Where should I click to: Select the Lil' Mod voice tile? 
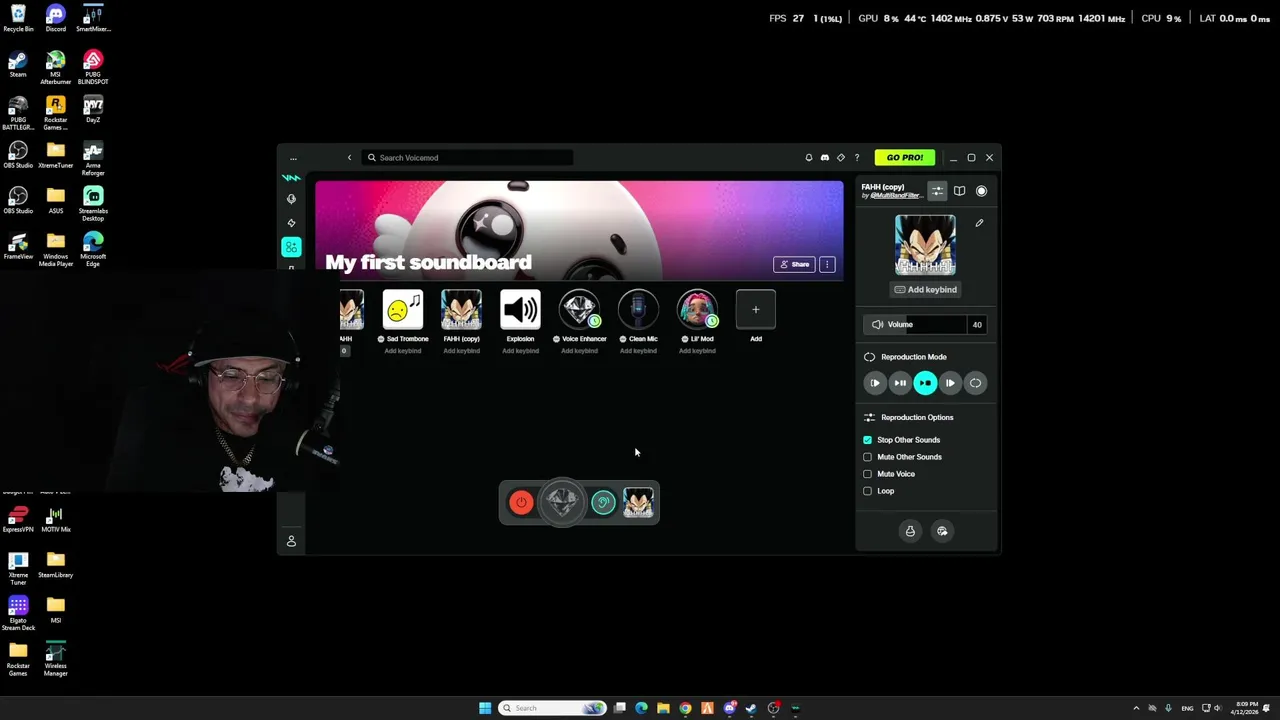(697, 310)
